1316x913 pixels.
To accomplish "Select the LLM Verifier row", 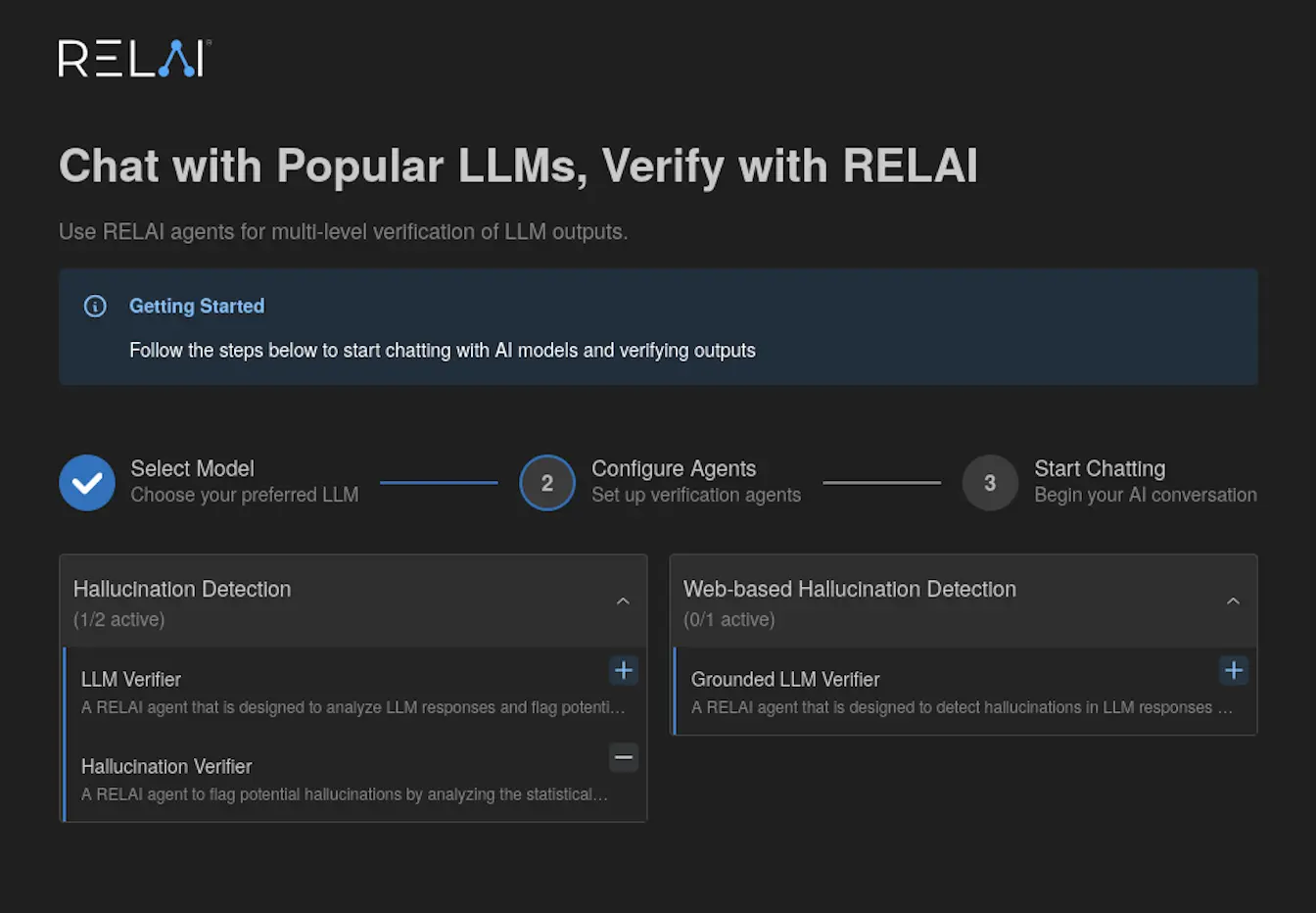I will [x=354, y=692].
